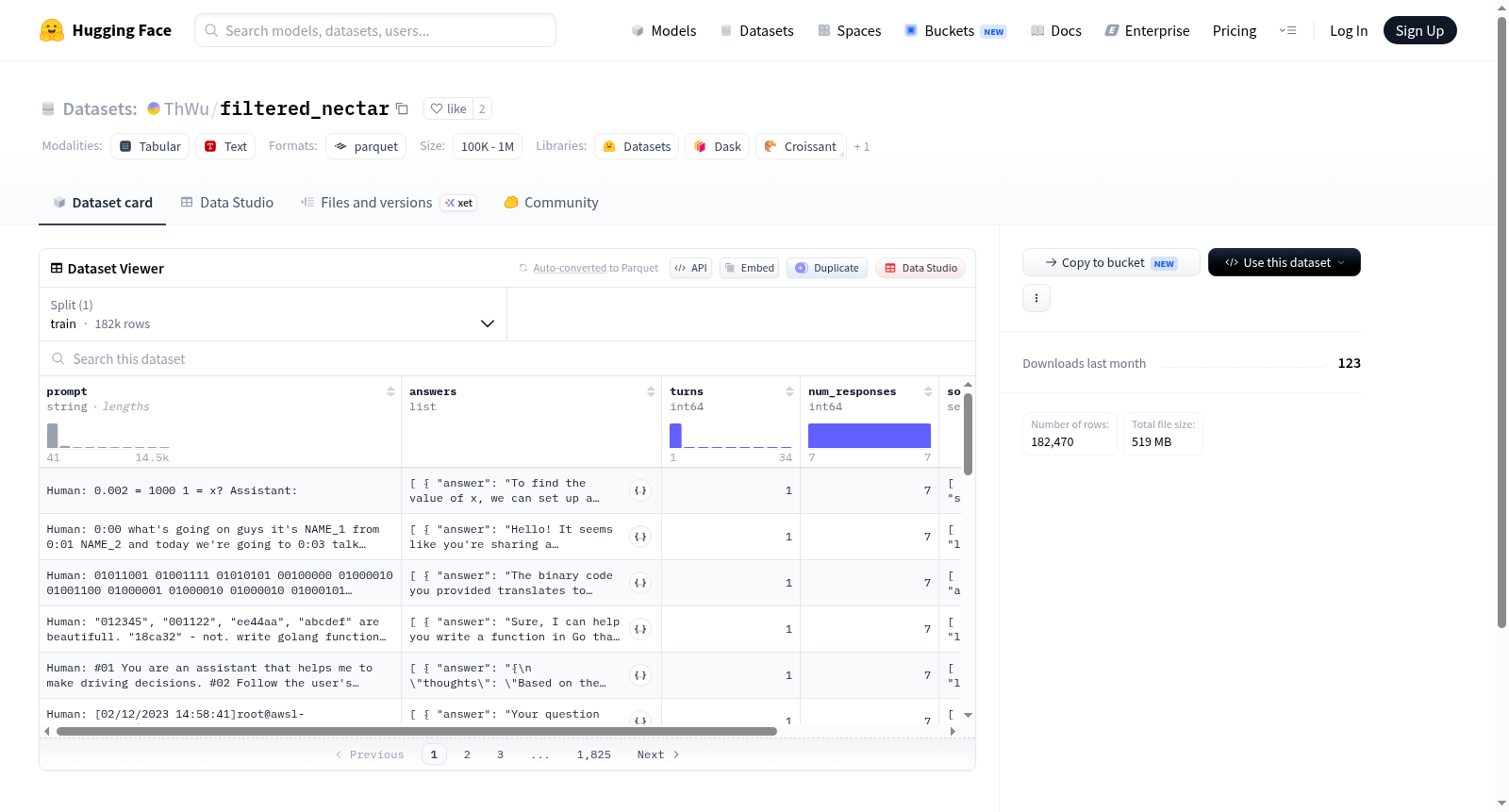This screenshot has height=812, width=1509.
Task: Show additional libraries with +1
Action: click(x=862, y=146)
